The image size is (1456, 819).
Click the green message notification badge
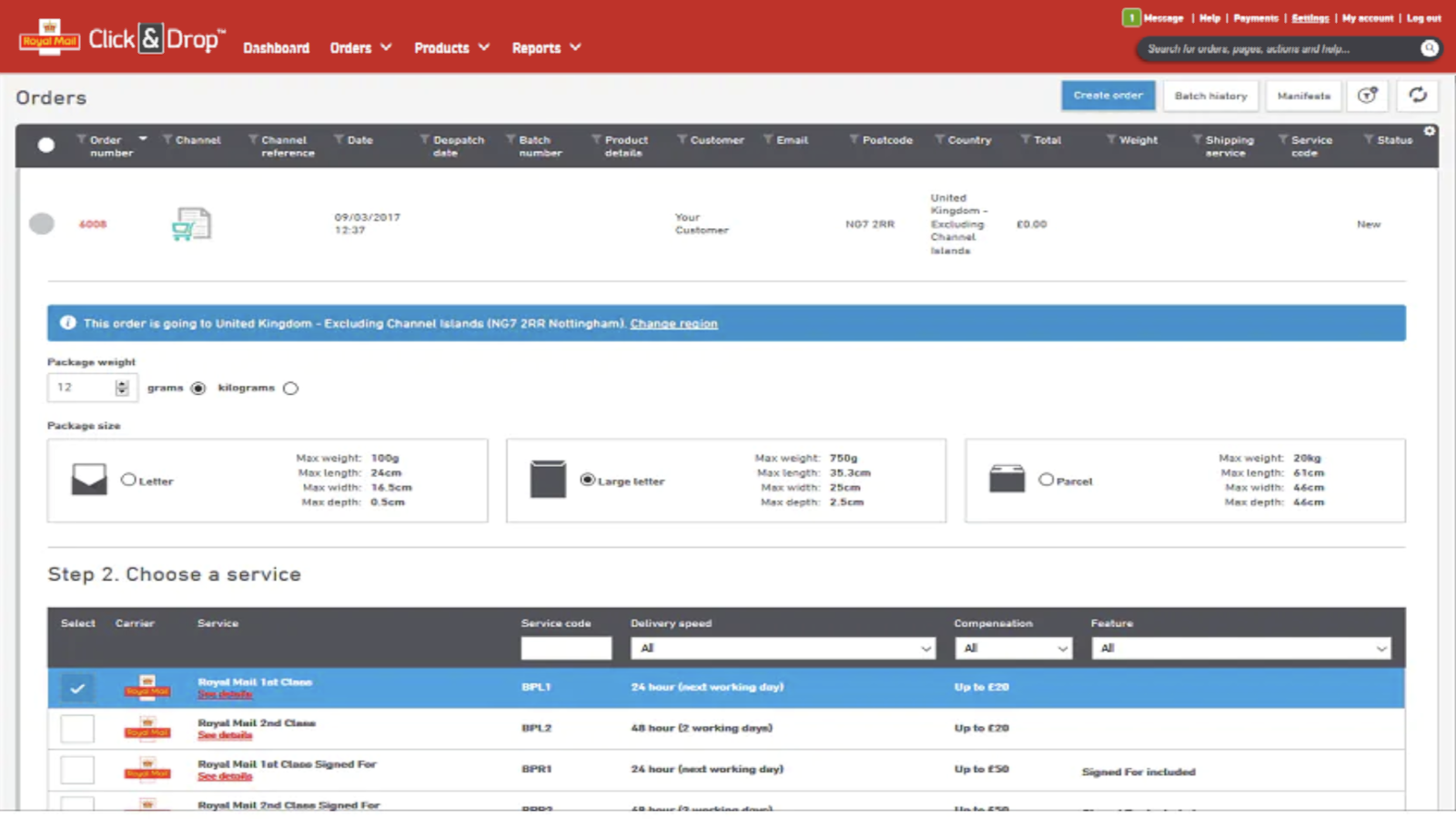pyautogui.click(x=1131, y=18)
